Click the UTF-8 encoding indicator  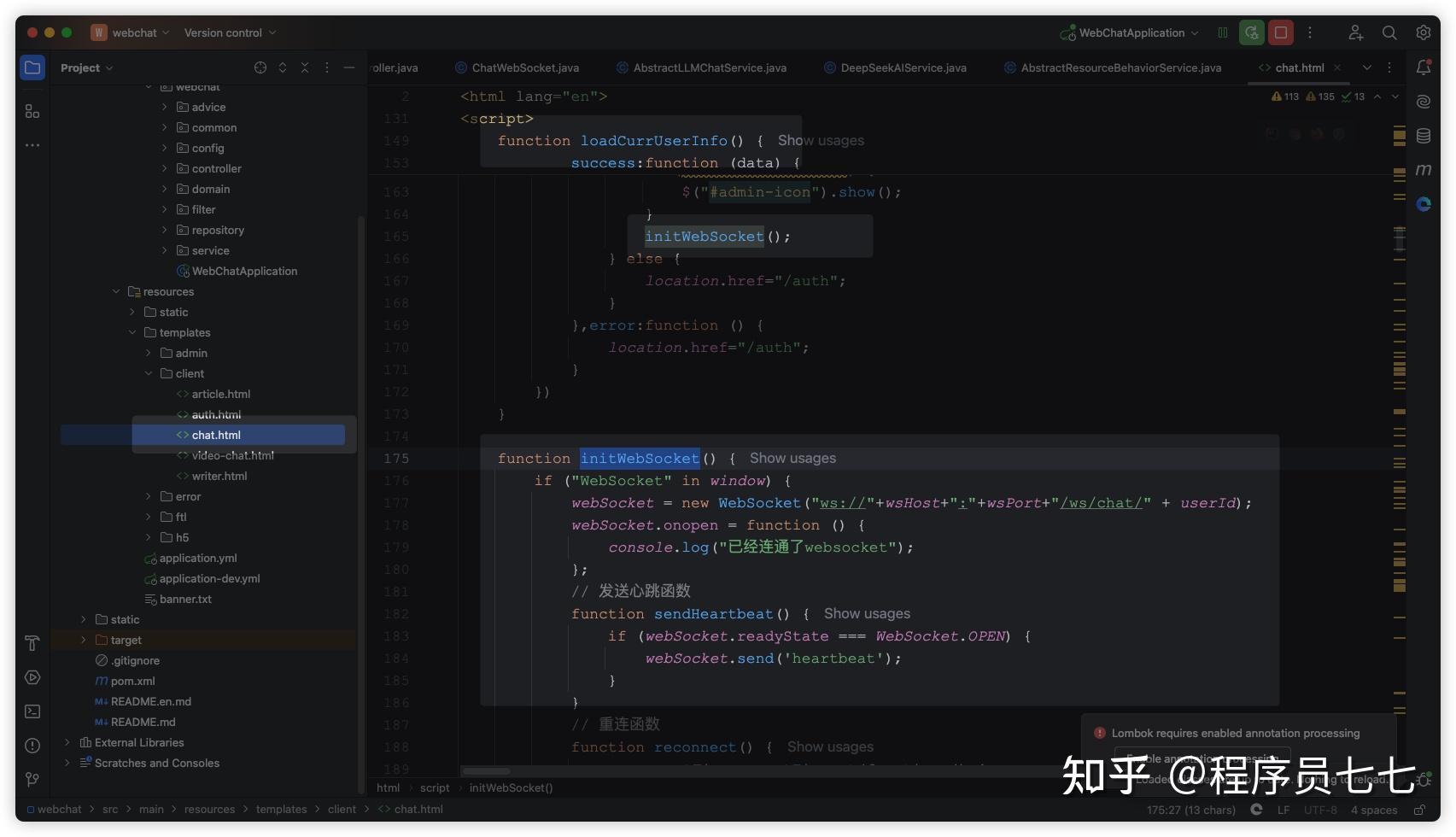(x=1320, y=809)
